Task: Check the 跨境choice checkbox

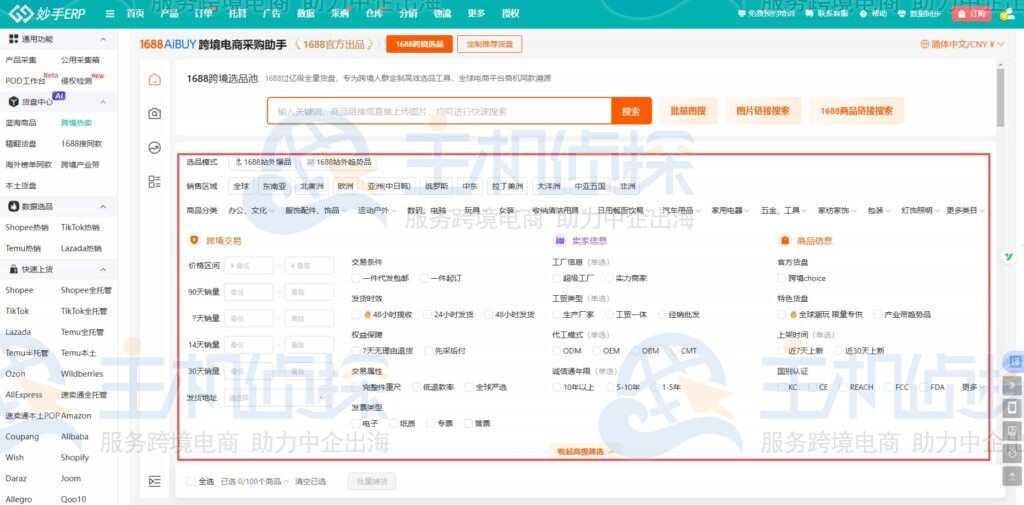Action: (782, 278)
